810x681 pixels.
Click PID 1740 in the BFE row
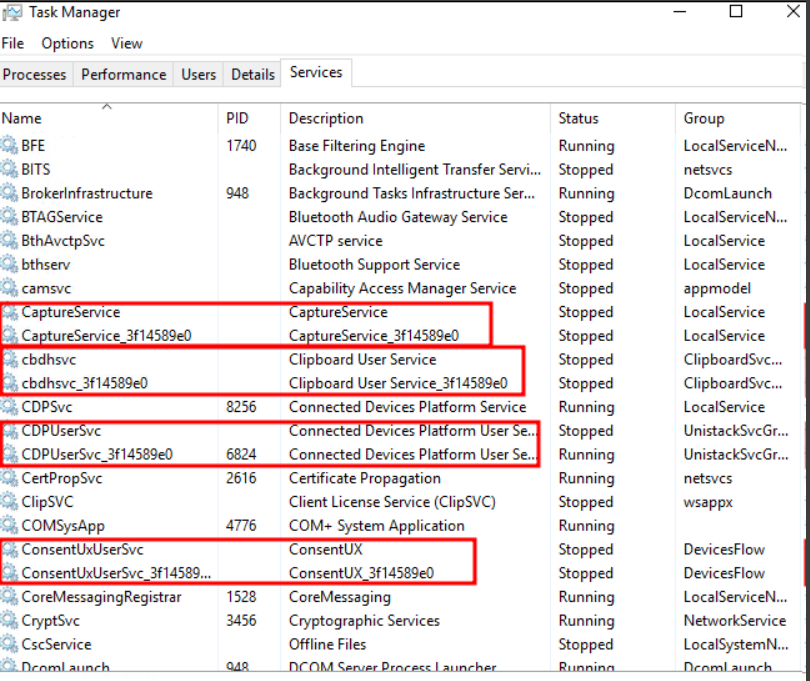(241, 146)
